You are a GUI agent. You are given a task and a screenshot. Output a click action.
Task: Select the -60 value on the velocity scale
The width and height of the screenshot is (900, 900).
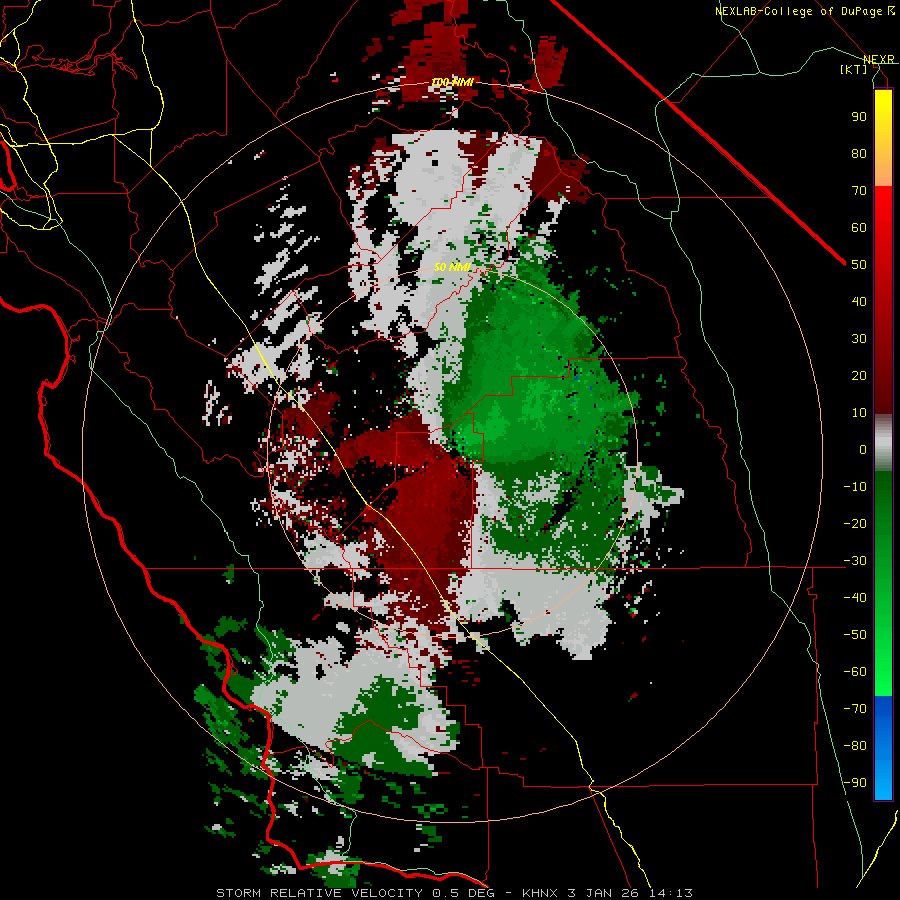[855, 672]
